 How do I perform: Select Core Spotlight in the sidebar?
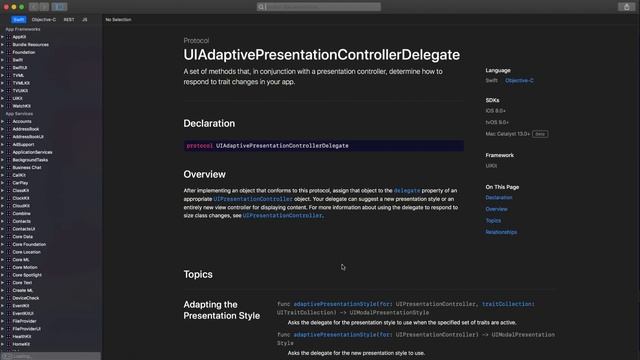[27, 275]
